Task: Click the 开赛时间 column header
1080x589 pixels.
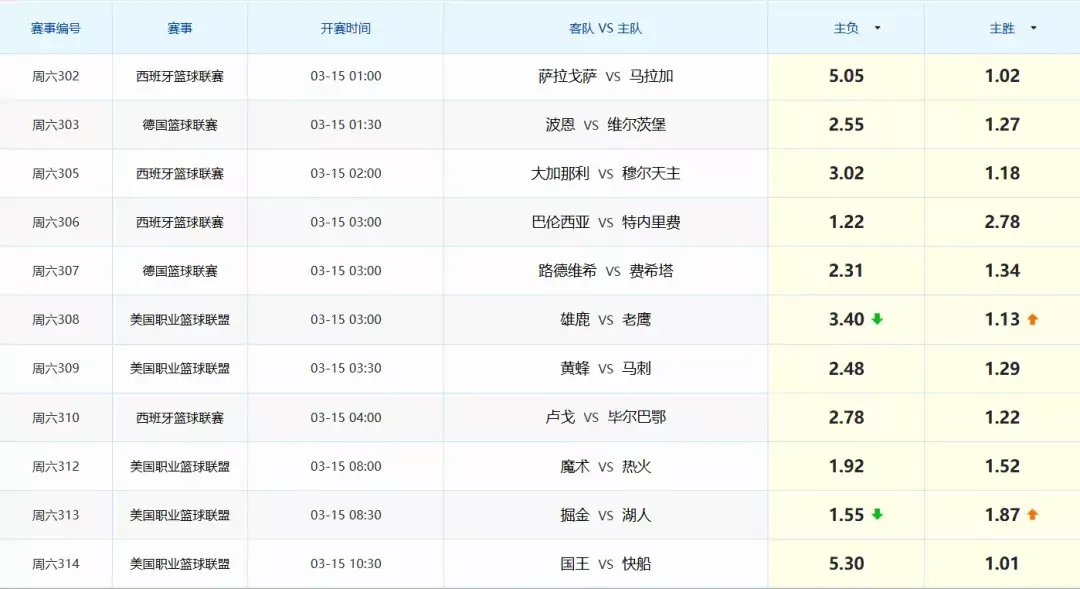Action: (345, 27)
